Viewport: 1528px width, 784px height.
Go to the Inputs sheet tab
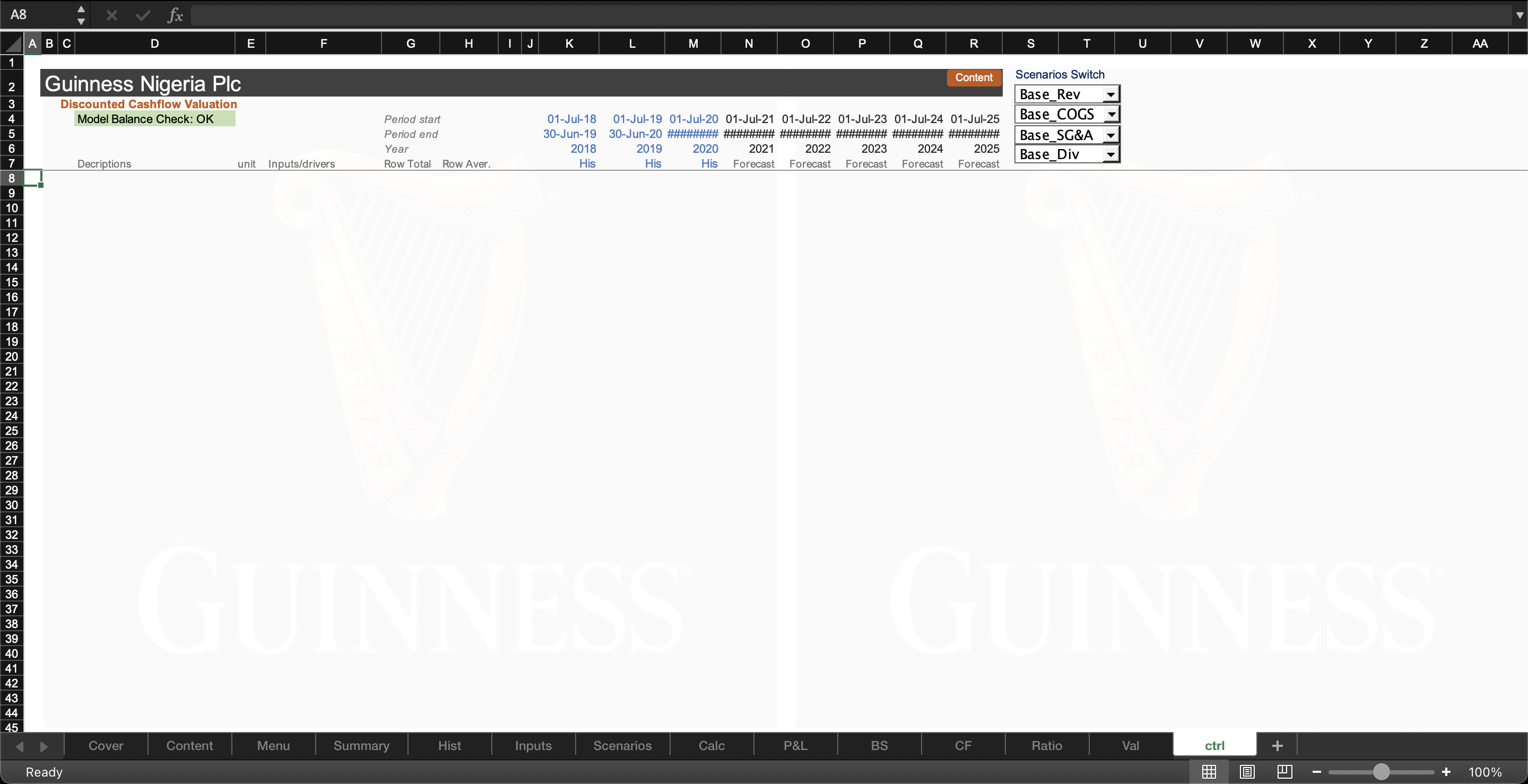[x=533, y=745]
